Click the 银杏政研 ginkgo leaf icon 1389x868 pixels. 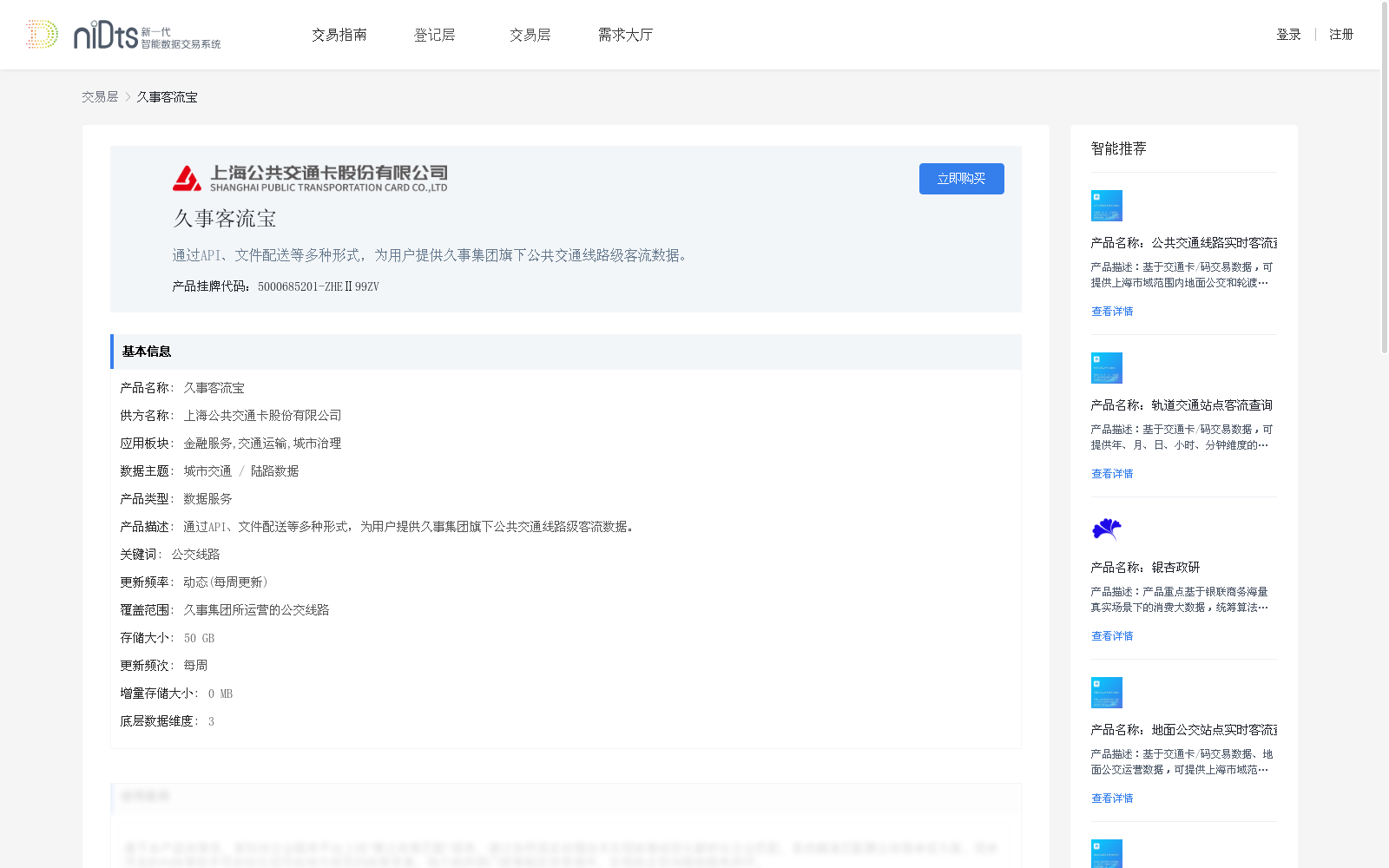point(1107,529)
